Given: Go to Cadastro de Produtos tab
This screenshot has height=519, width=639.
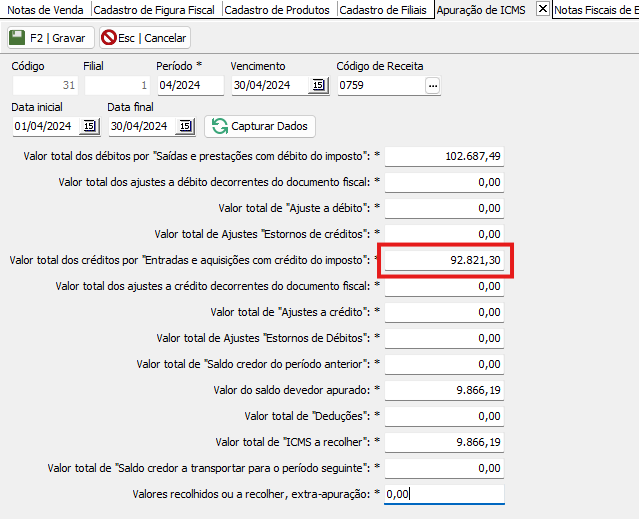Looking at the screenshot, I should coord(277,9).
